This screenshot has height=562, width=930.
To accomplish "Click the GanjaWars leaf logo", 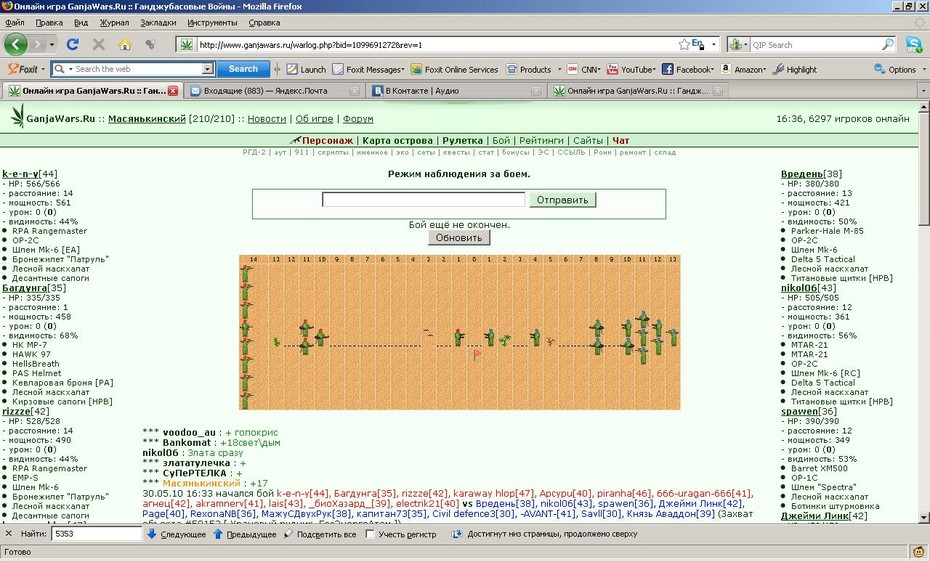I will [x=17, y=116].
